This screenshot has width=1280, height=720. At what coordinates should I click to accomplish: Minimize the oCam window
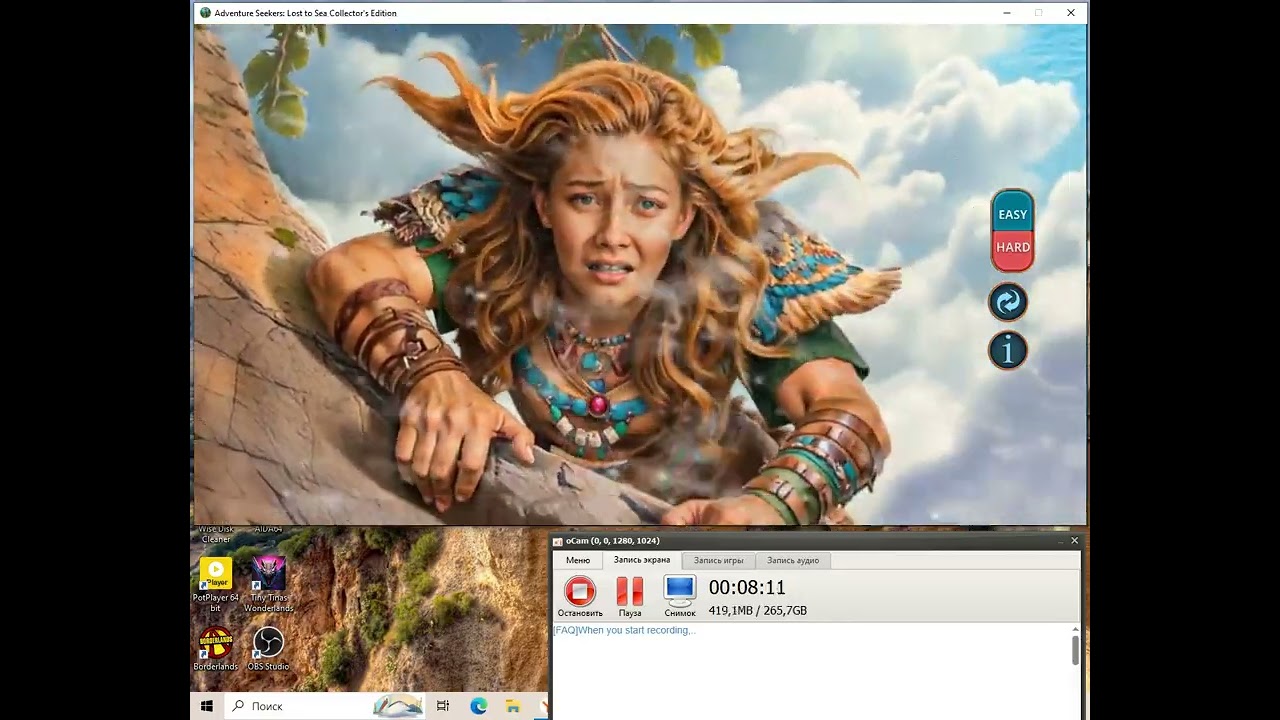pos(1059,541)
